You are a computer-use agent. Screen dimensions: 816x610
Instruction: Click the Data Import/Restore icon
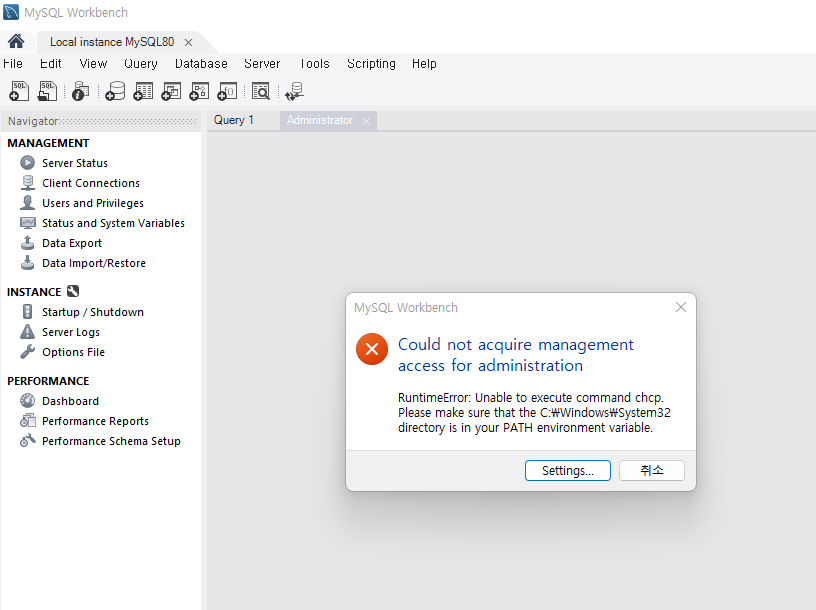pos(28,263)
